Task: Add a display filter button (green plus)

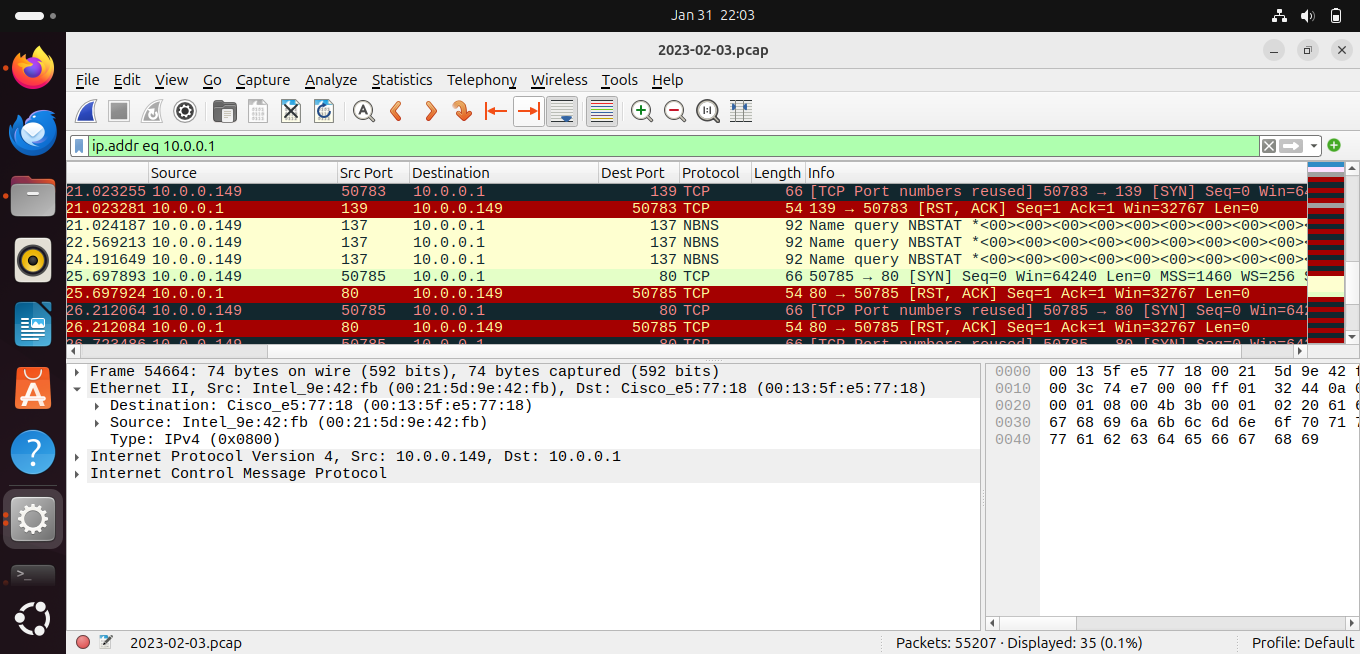Action: pyautogui.click(x=1334, y=146)
